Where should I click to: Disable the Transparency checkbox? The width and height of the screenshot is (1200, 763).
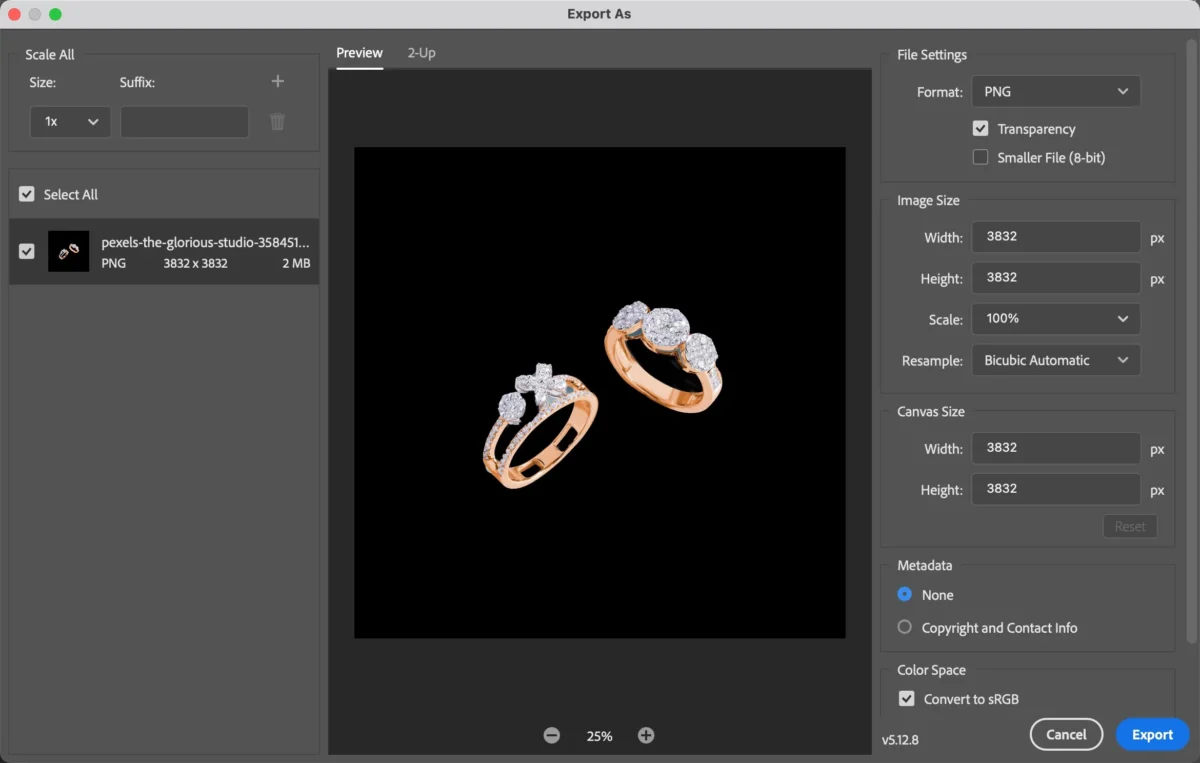pos(981,128)
